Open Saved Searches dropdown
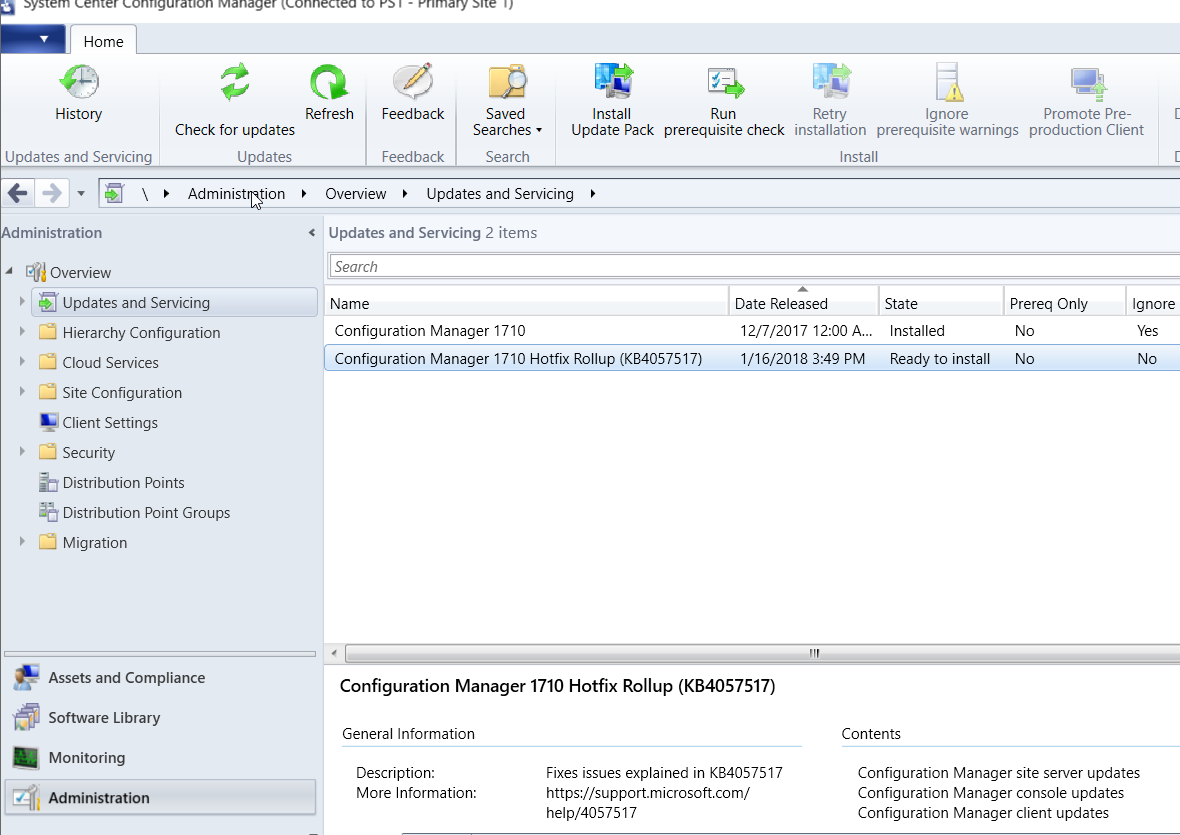Viewport: 1180px width, 835px height. coord(506,100)
